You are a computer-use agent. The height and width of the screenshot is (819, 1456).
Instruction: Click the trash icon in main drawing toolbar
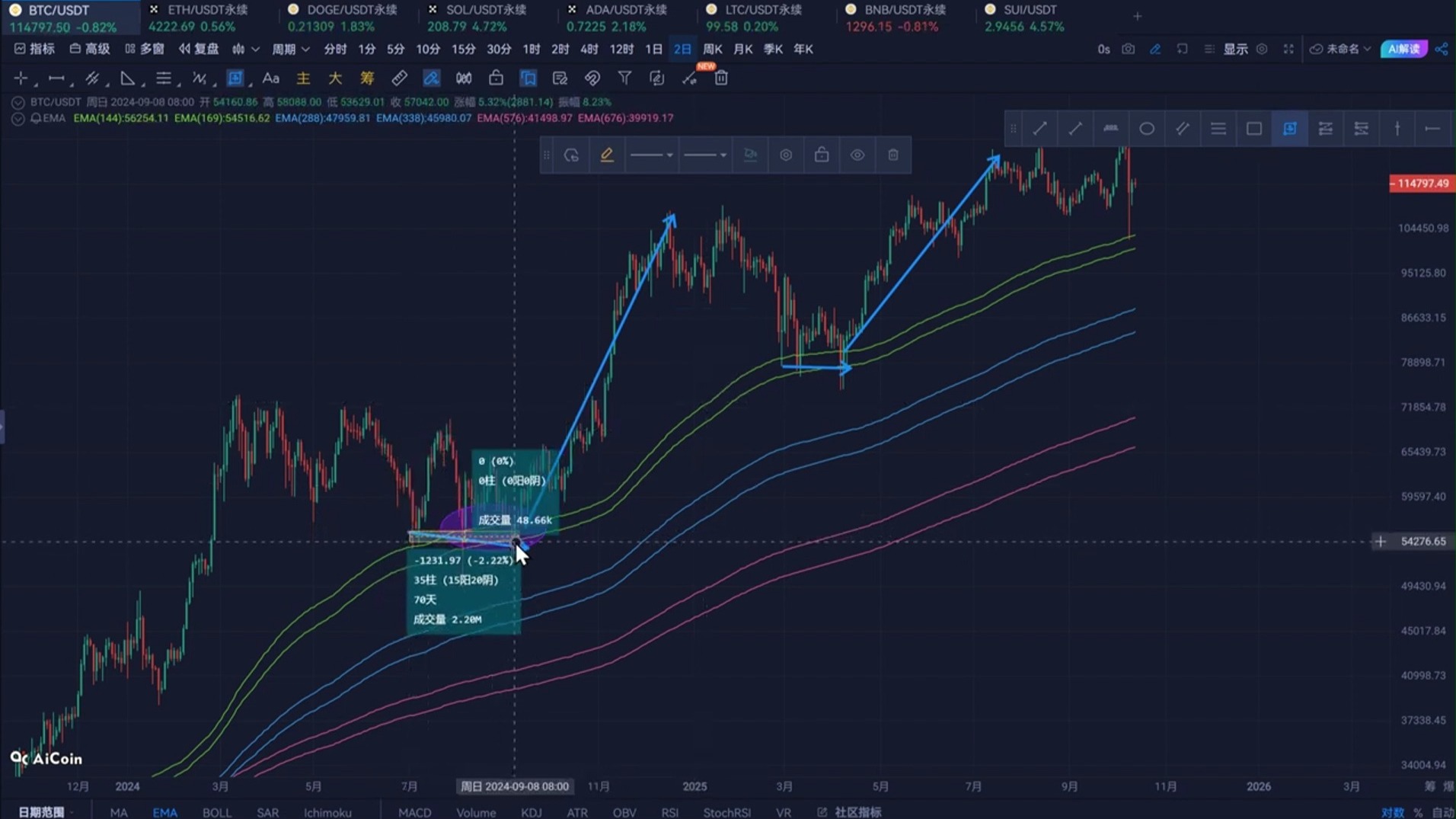coord(721,78)
